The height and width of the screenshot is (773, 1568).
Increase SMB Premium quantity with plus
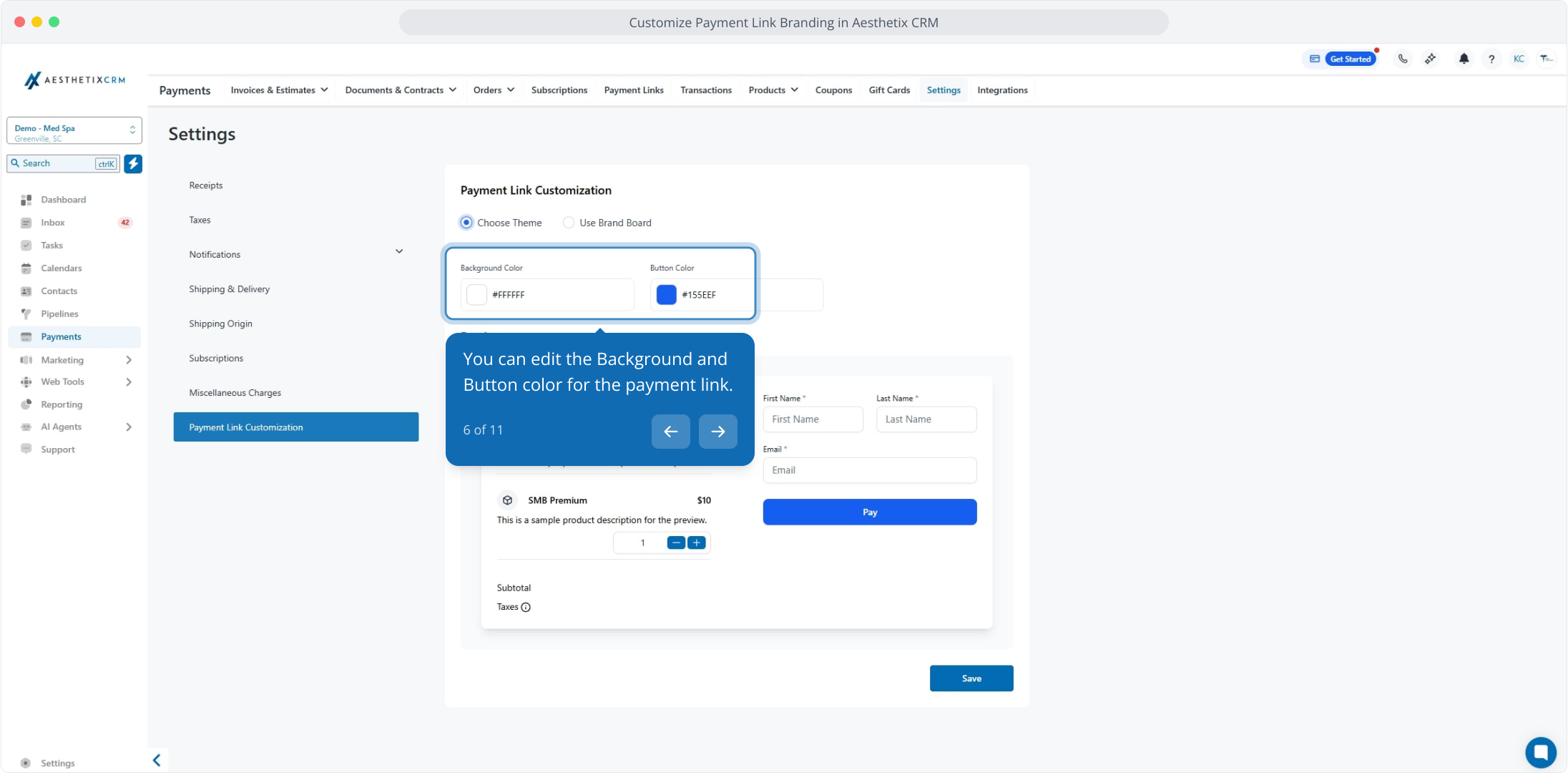(697, 543)
